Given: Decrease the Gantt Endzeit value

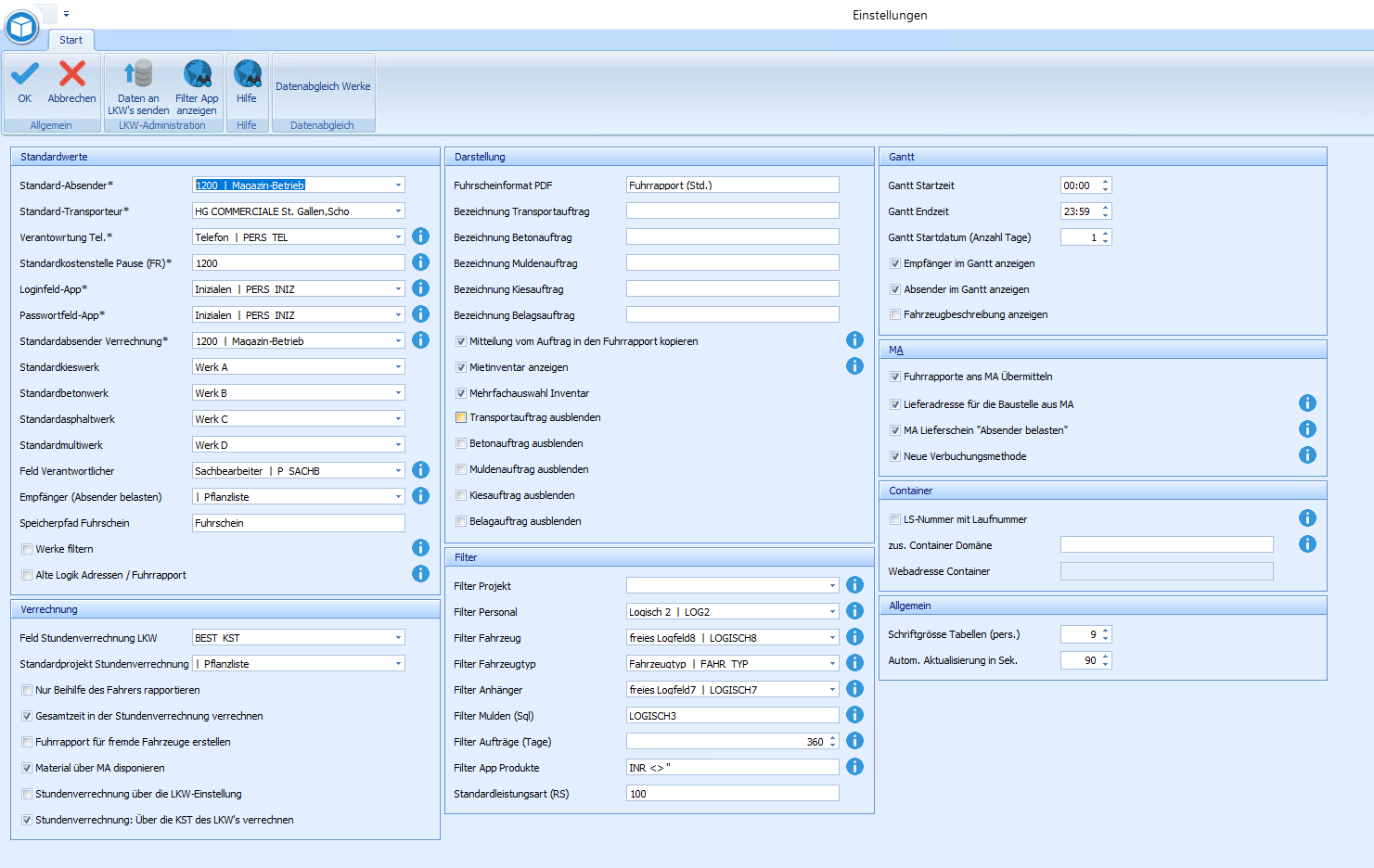Looking at the screenshot, I should 1105,215.
